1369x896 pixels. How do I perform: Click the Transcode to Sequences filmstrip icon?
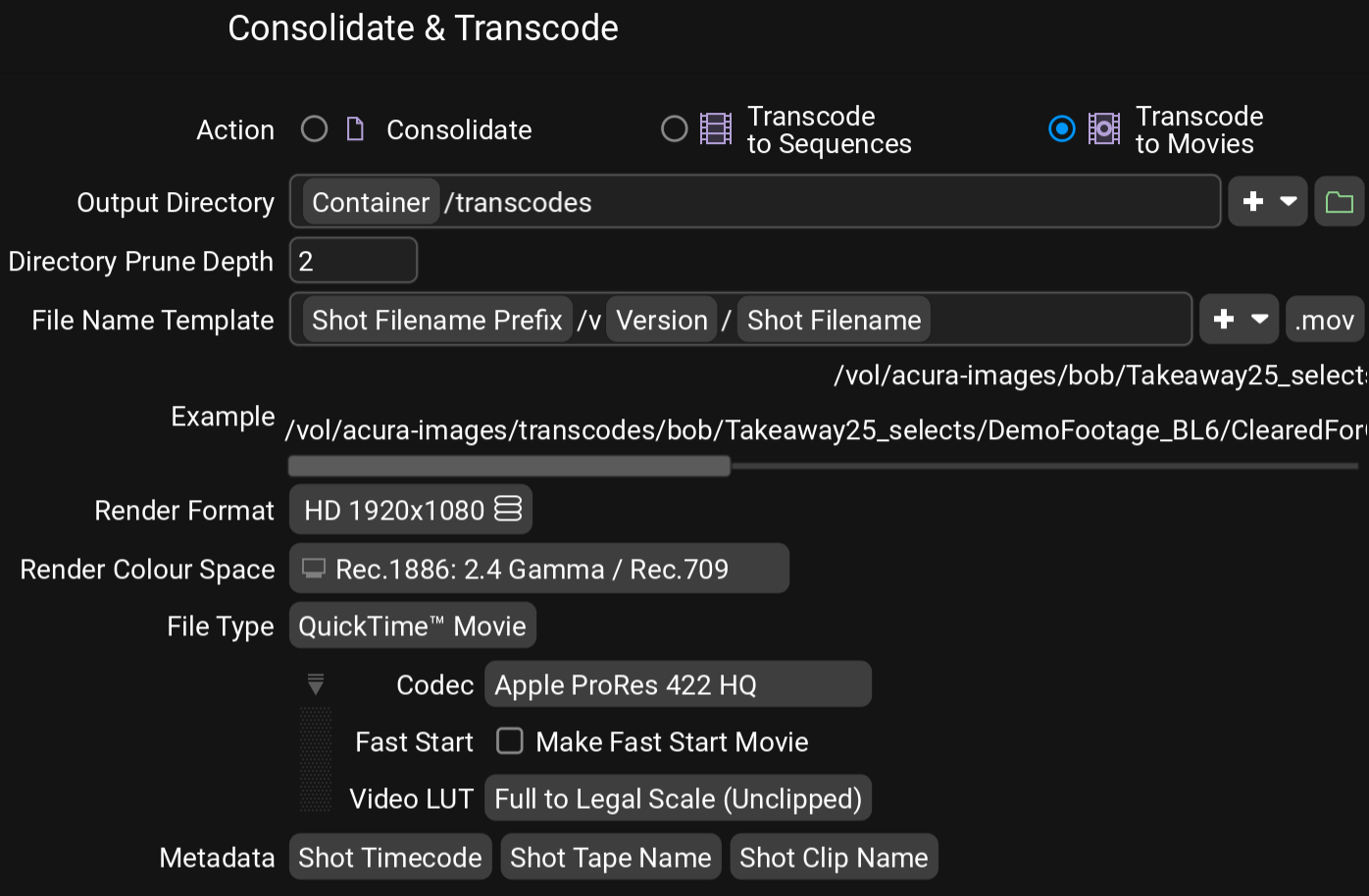715,129
